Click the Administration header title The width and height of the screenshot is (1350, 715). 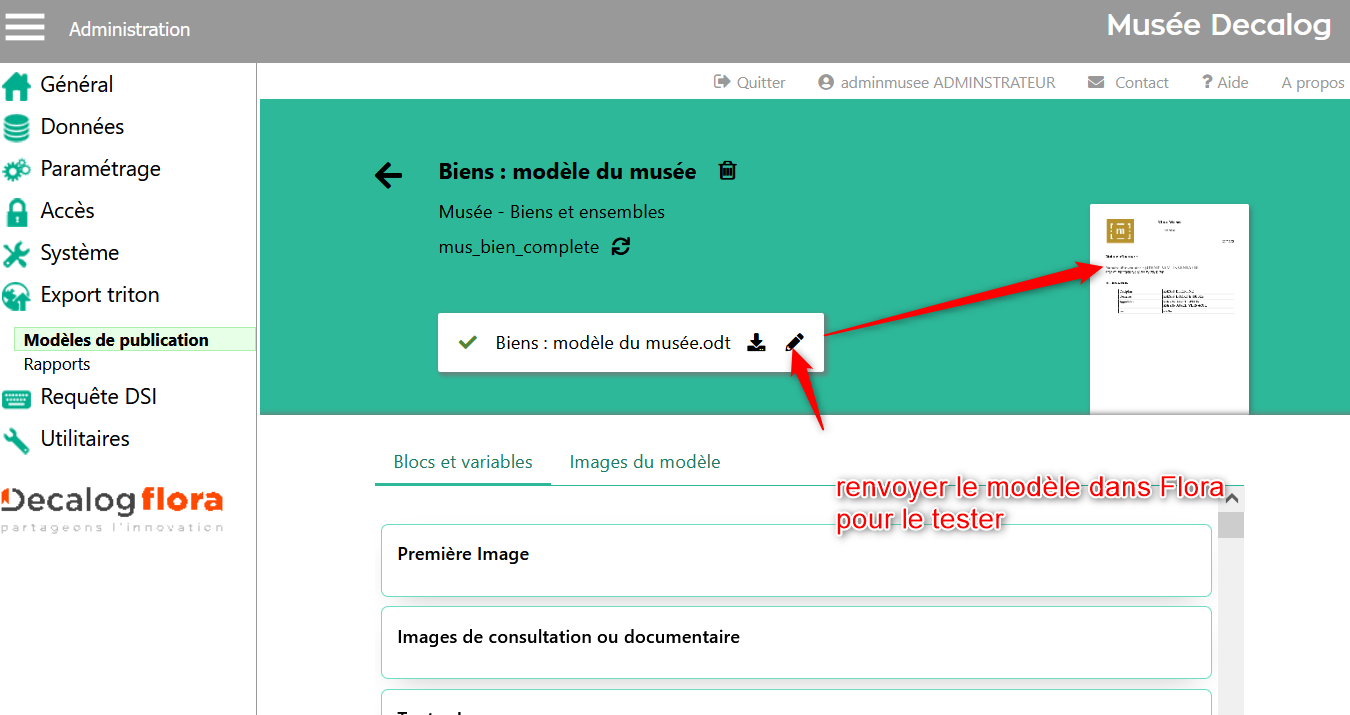click(130, 30)
